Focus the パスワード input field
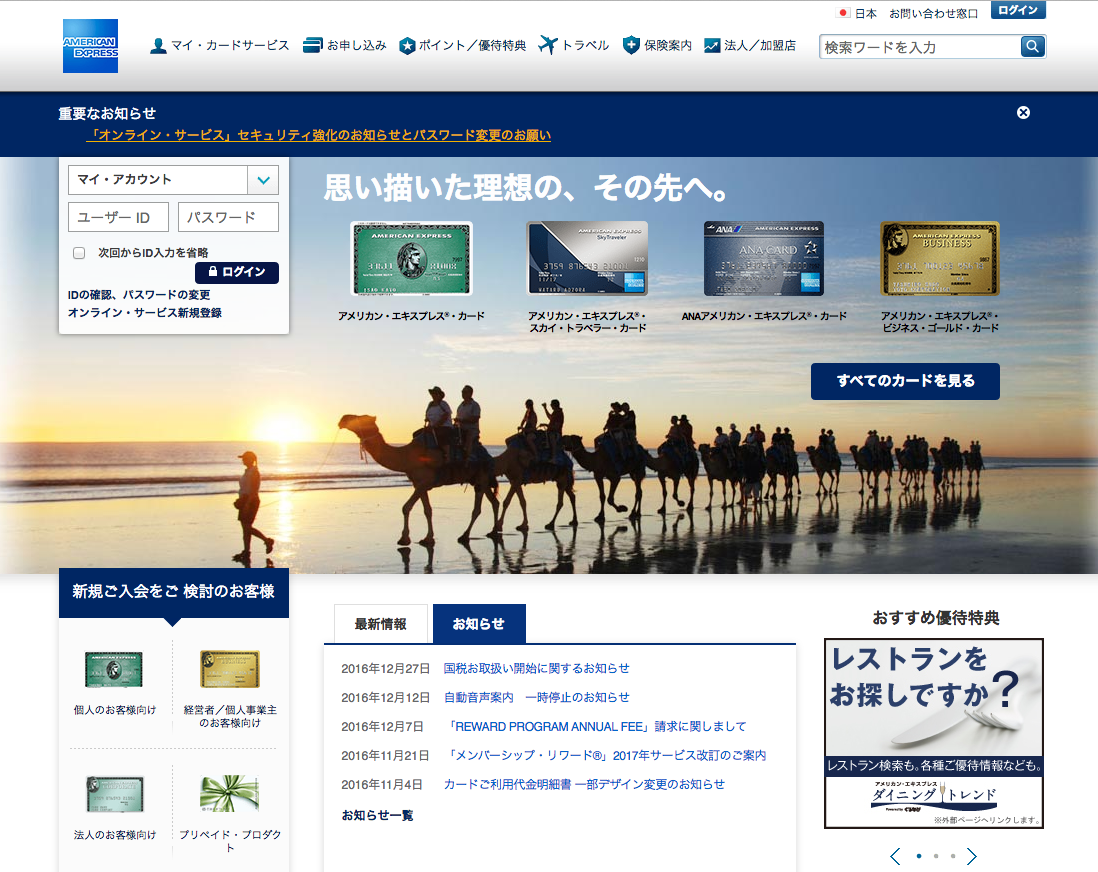Viewport: 1098px width, 872px height. [x=228, y=217]
